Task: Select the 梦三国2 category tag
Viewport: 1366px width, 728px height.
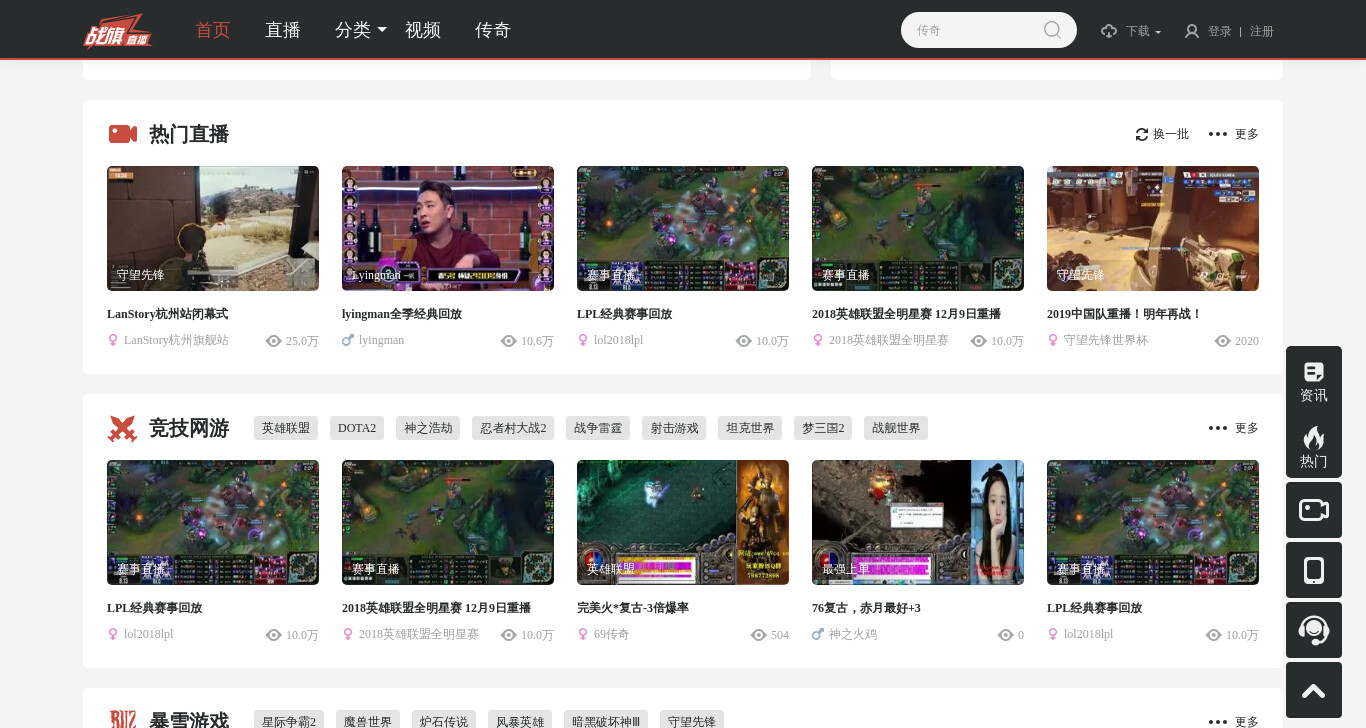Action: point(823,428)
